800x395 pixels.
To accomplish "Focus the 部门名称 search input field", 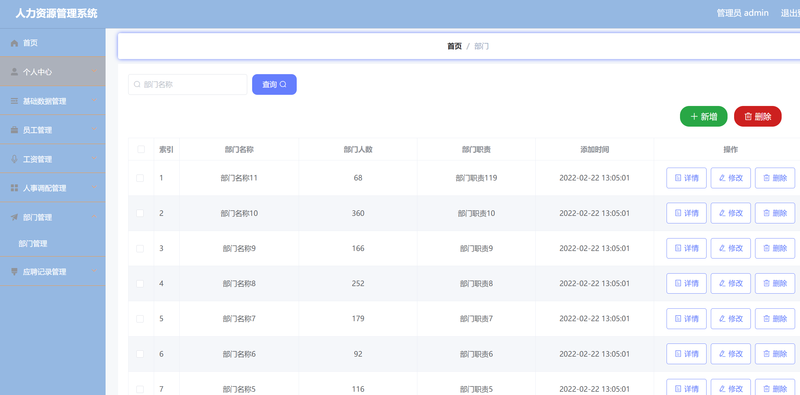I will (x=188, y=85).
